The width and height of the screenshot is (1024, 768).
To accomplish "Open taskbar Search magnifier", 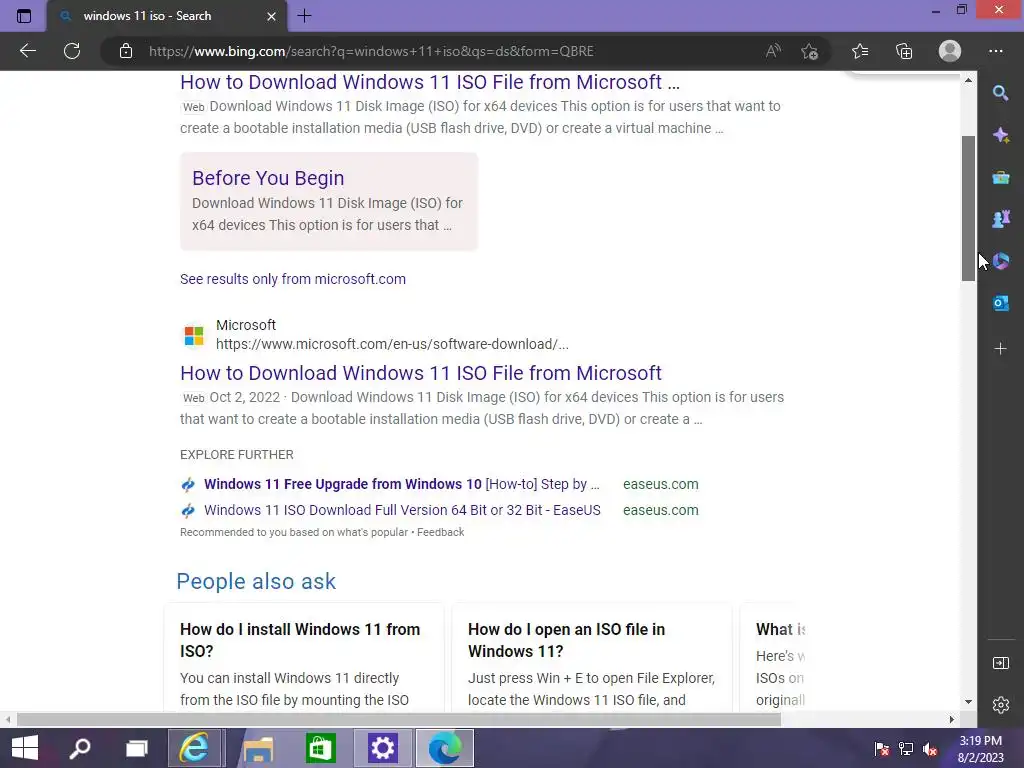I will click(x=80, y=748).
